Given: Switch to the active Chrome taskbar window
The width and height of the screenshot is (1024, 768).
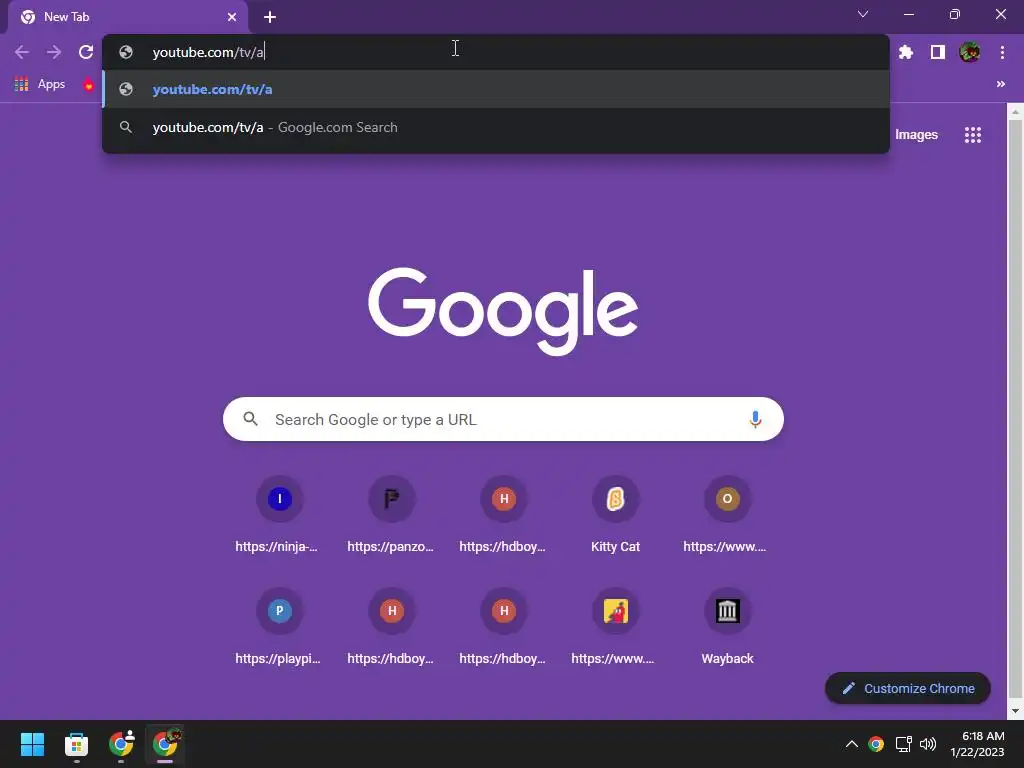Looking at the screenshot, I should pyautogui.click(x=165, y=744).
